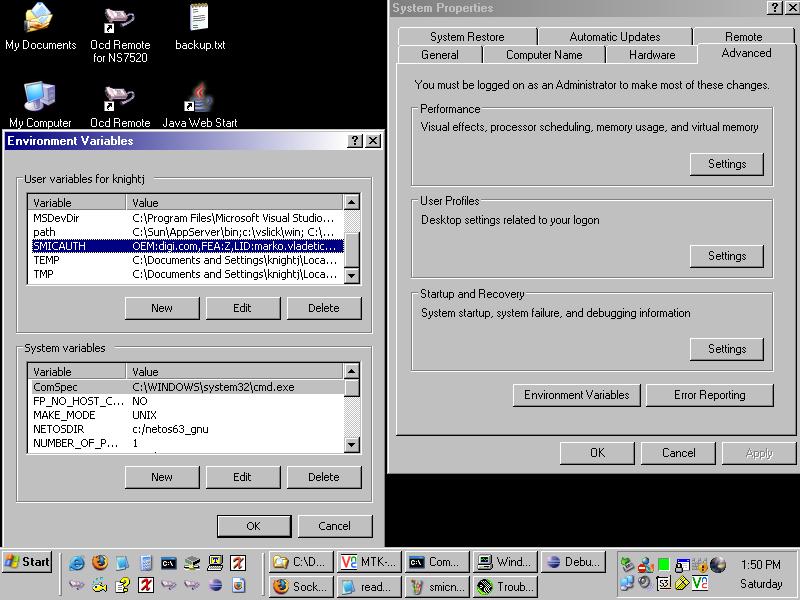Open Performance Settings in System Properties
800x600 pixels.
point(726,164)
